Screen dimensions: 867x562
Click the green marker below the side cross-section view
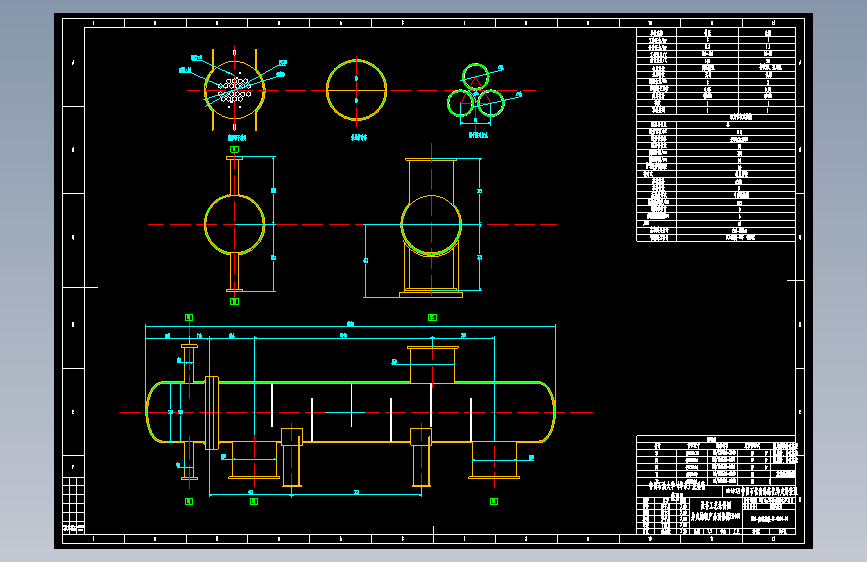tap(234, 301)
